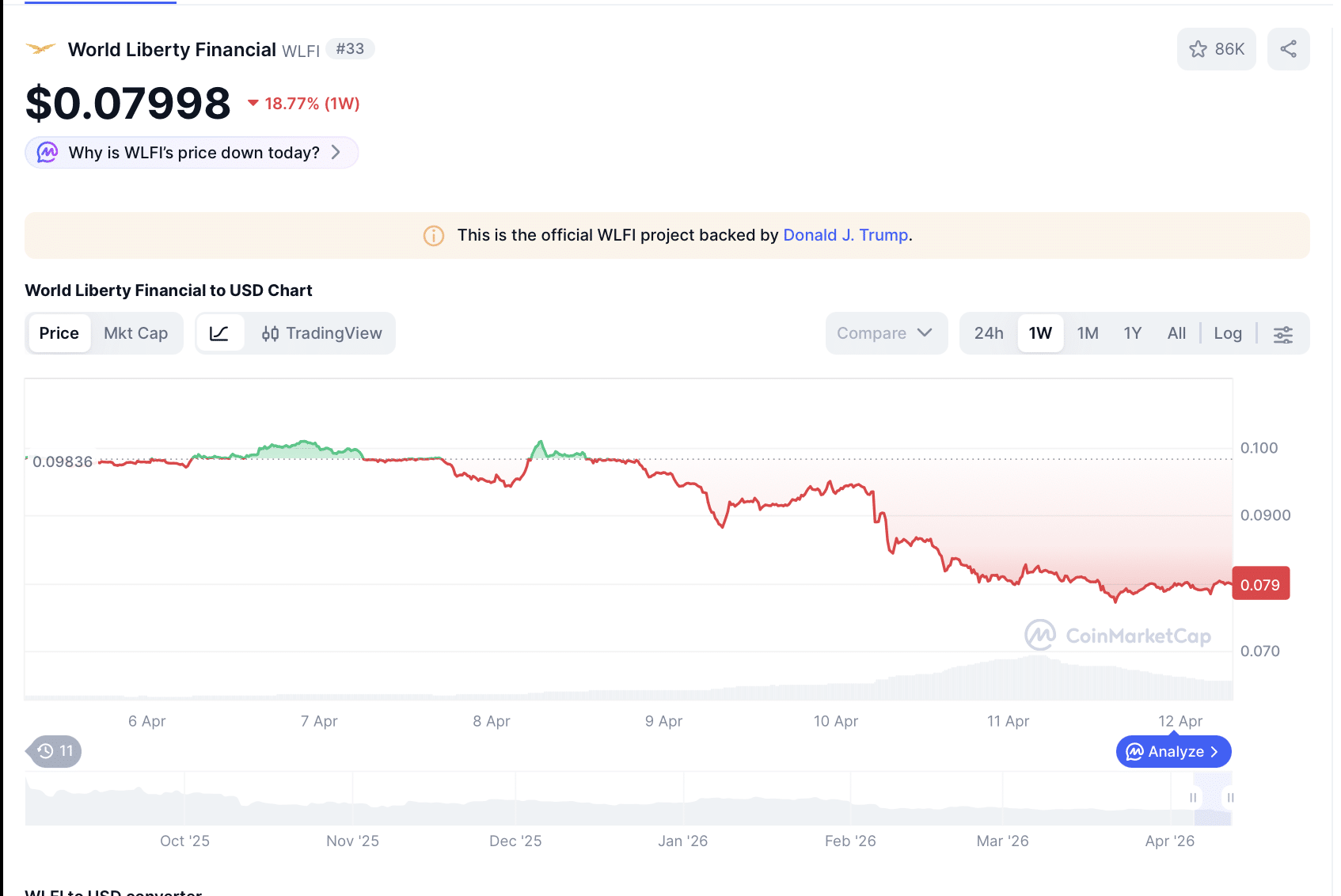Toggle Log scale on chart

click(x=1227, y=333)
